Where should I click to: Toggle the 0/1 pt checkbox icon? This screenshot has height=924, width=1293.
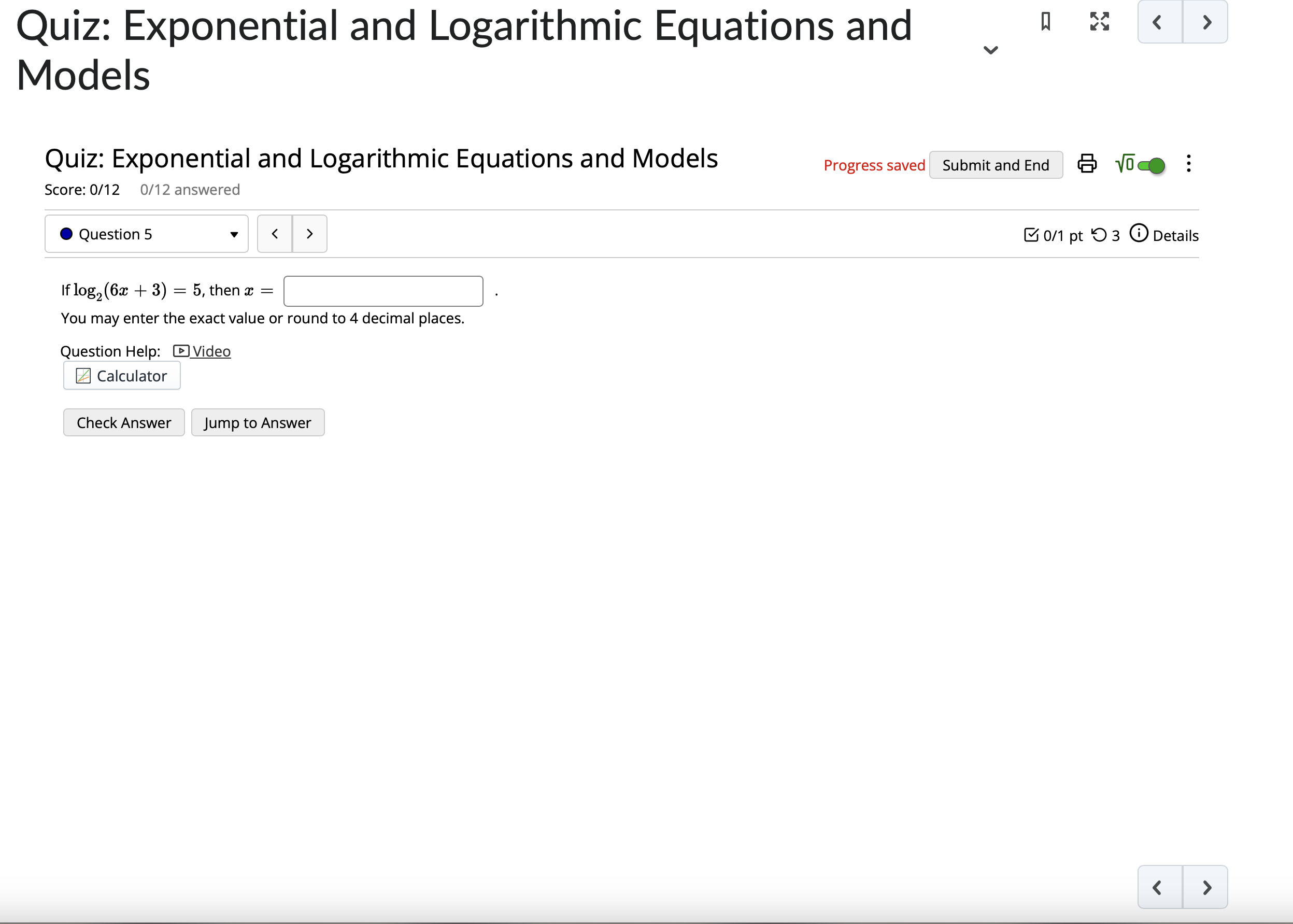[x=1031, y=234]
